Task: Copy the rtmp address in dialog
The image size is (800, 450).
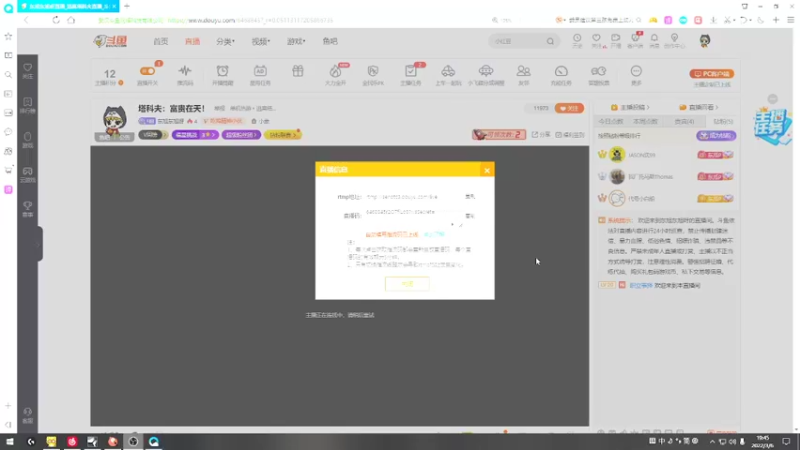Action: [470, 196]
